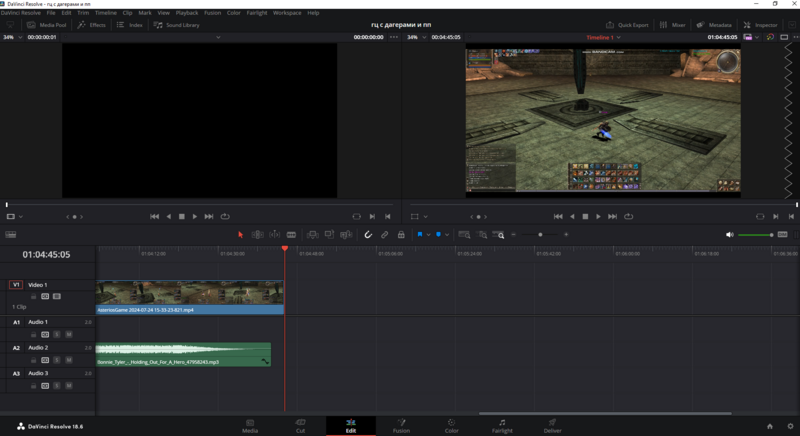Adjust the timeline zoom slider handle
Image resolution: width=800 pixels, height=436 pixels.
pos(540,235)
